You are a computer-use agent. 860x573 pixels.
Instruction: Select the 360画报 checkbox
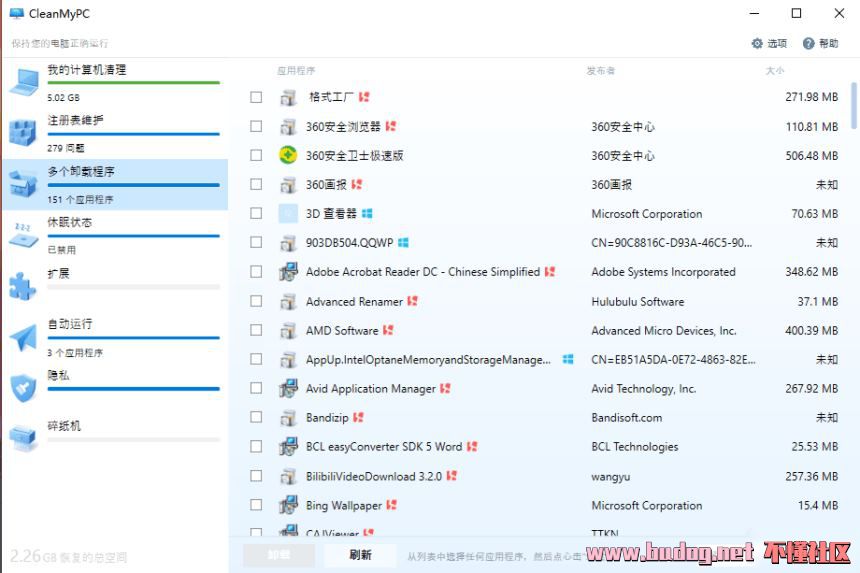(256, 184)
